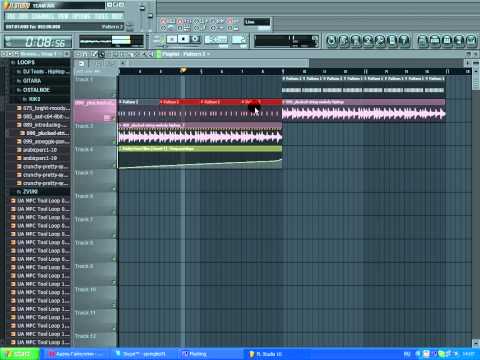This screenshot has width=480, height=360.
Task: Click the second round shortcut button in the top toolbar
Action: 344,41
